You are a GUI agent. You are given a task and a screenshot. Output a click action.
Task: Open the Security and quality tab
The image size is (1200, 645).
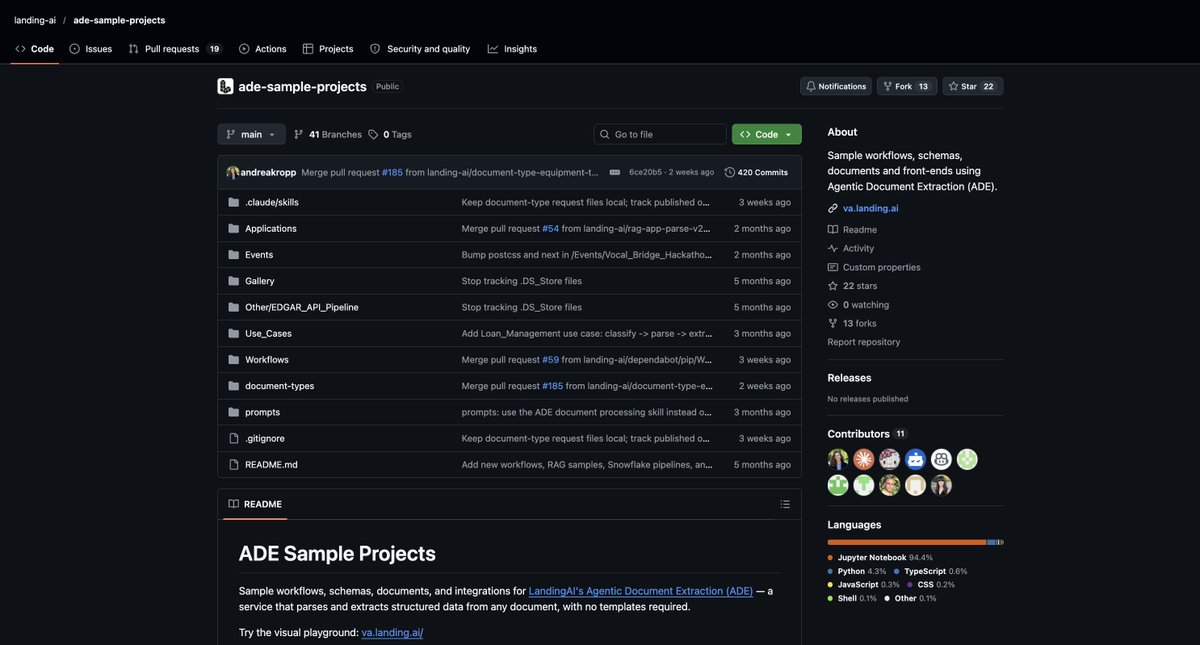(x=420, y=49)
